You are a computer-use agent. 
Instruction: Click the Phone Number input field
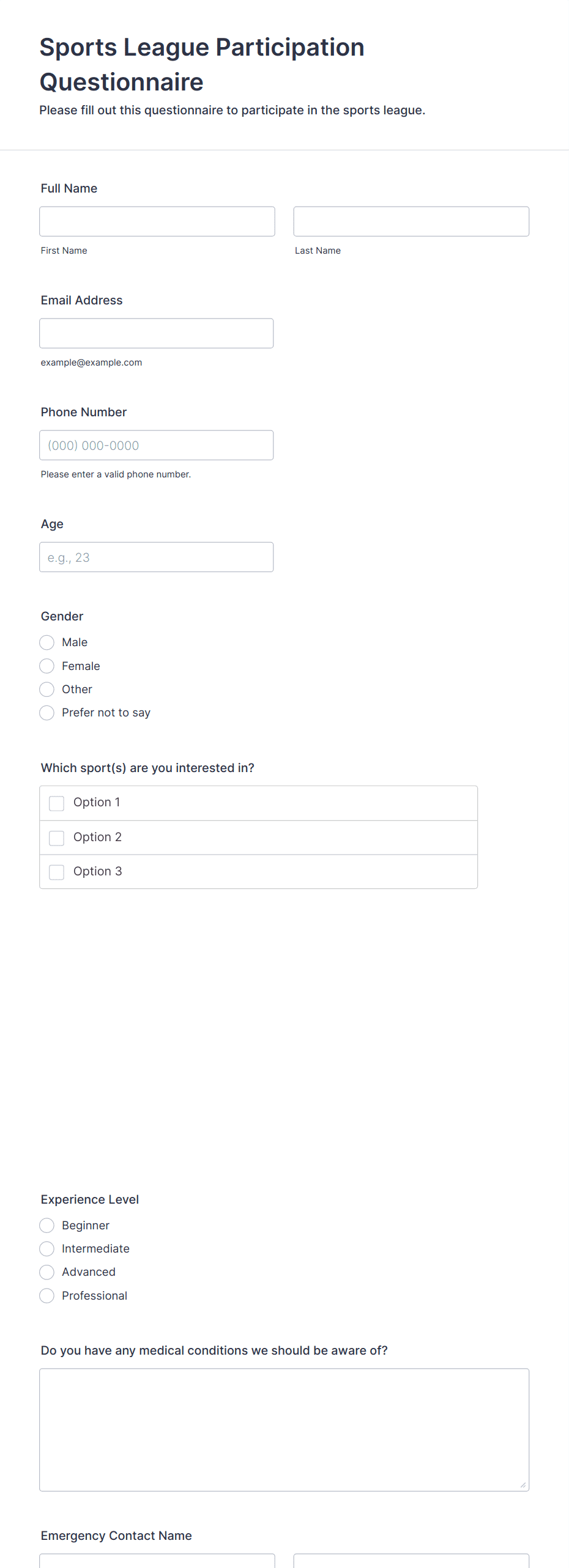[156, 445]
